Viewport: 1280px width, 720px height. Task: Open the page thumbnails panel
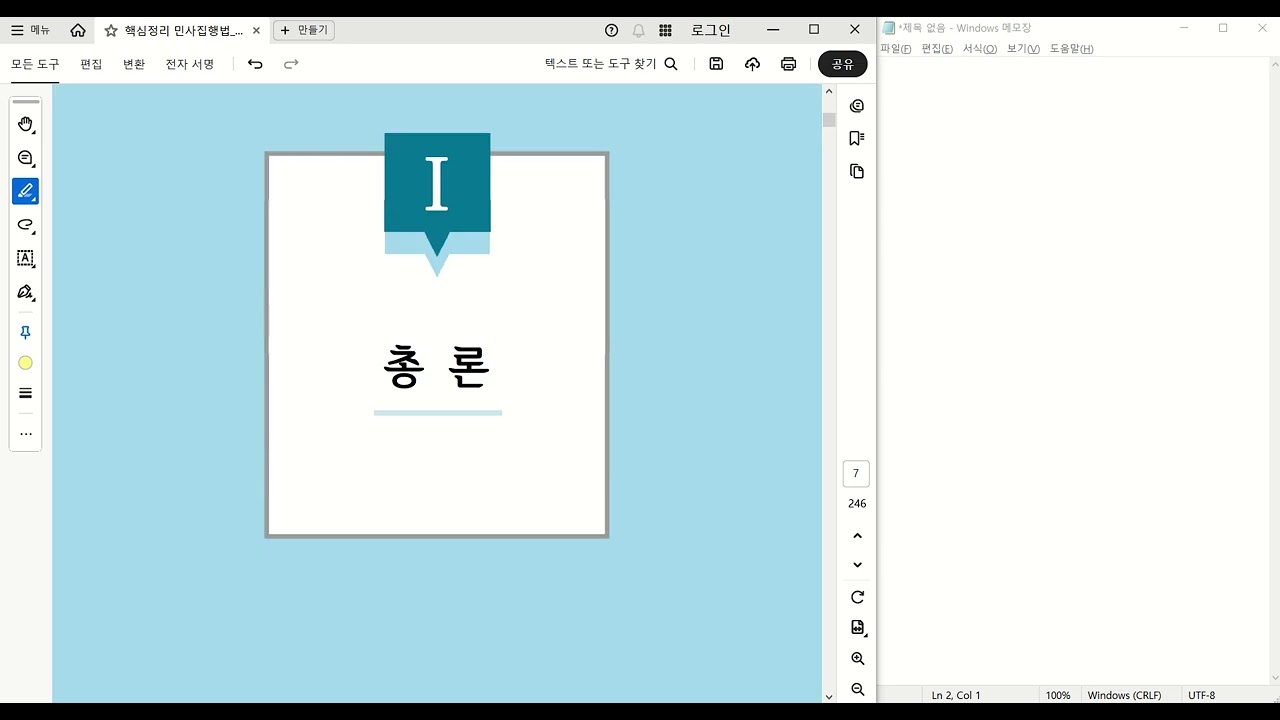[x=857, y=171]
